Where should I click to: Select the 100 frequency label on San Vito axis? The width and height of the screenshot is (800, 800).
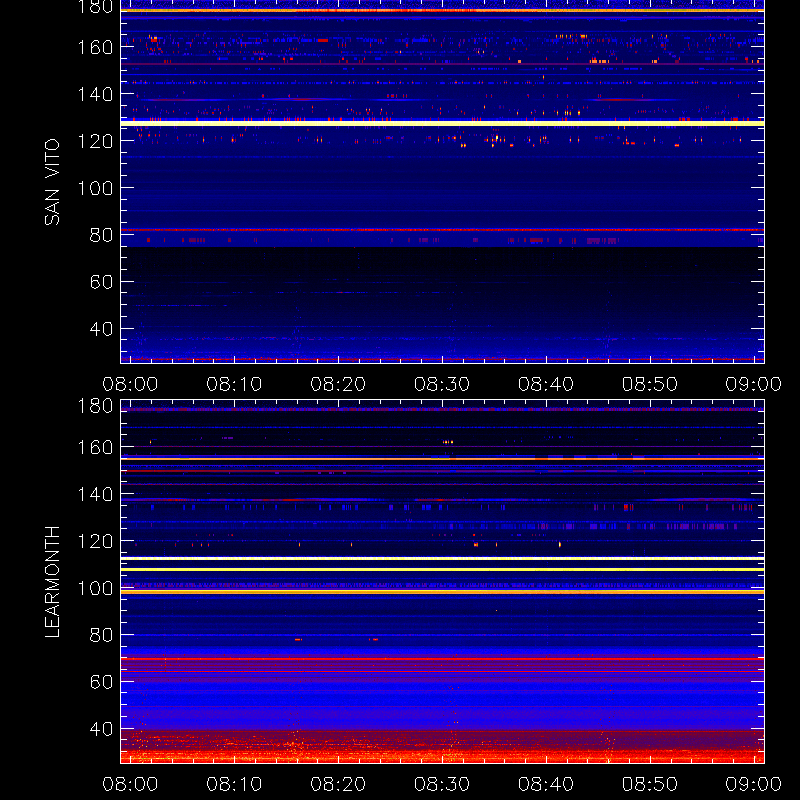(x=95, y=188)
